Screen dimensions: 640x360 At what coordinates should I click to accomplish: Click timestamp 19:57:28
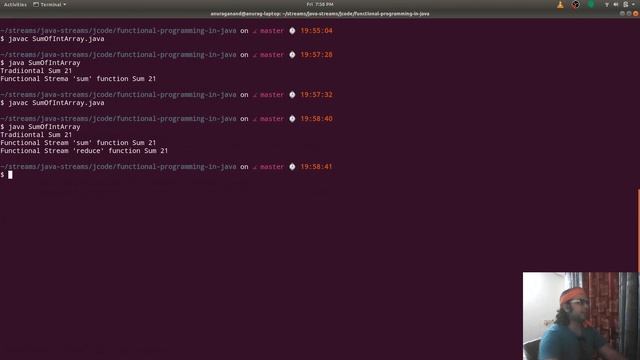[316, 55]
